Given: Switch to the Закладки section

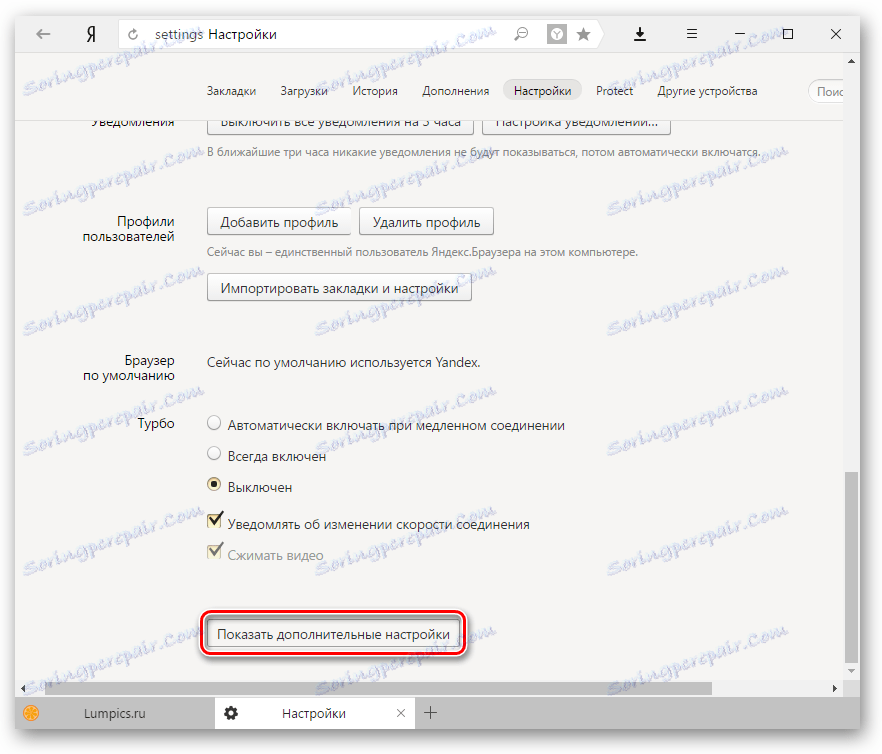Looking at the screenshot, I should [x=231, y=91].
